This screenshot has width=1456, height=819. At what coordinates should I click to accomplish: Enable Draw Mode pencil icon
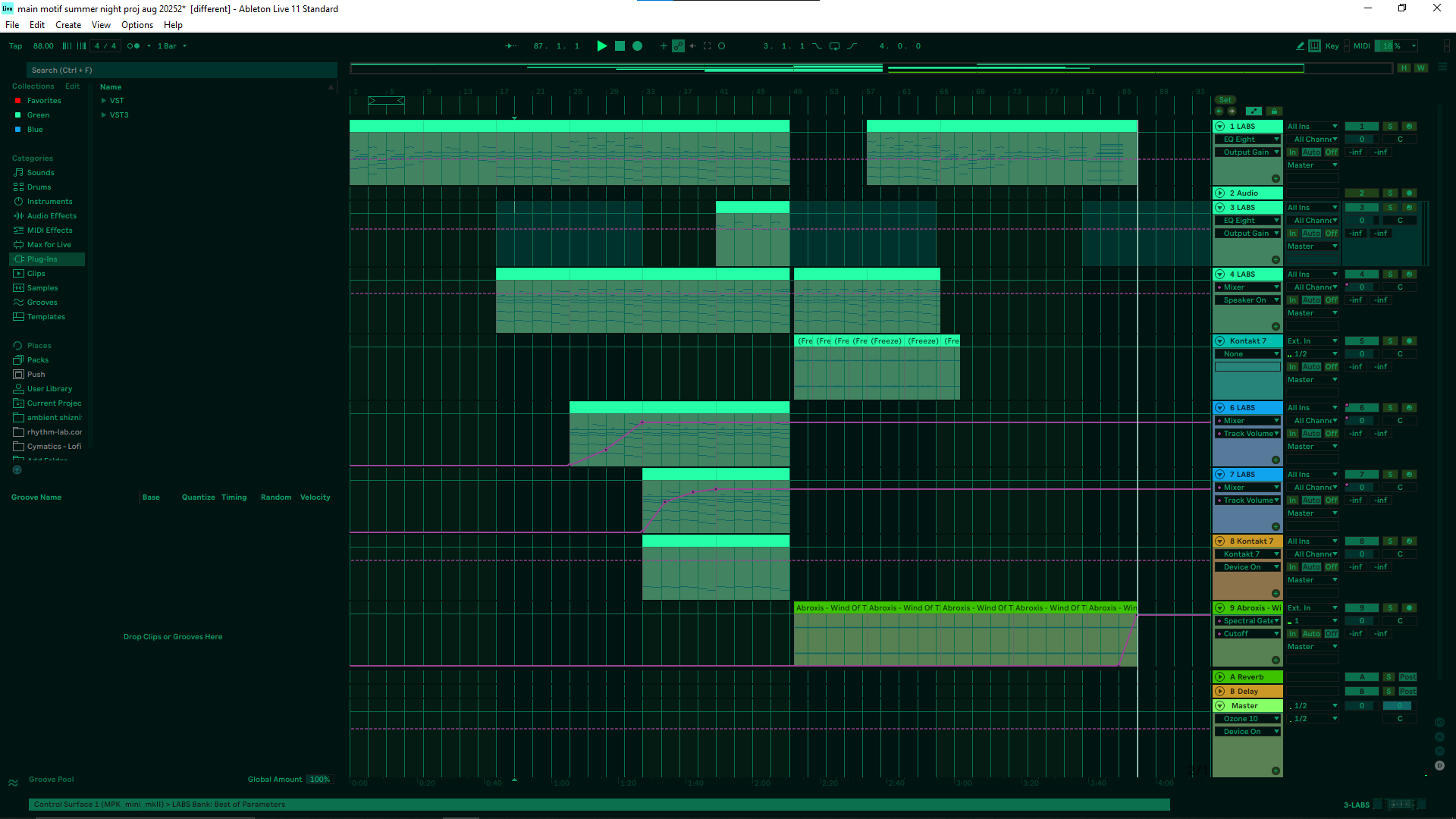[1301, 46]
